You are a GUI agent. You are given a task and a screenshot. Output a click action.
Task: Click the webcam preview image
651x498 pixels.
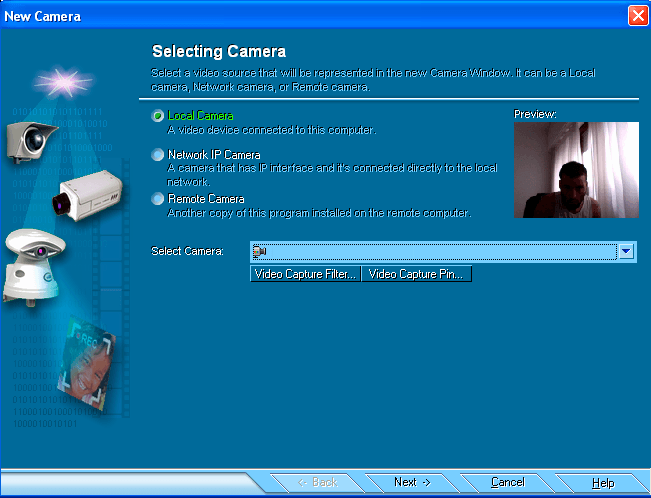(x=576, y=170)
